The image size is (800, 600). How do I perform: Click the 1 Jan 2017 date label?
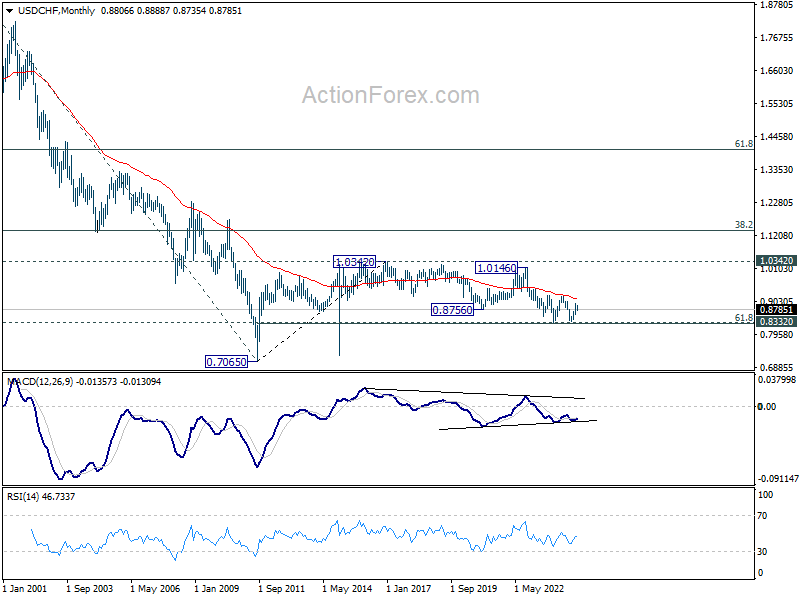tap(408, 588)
